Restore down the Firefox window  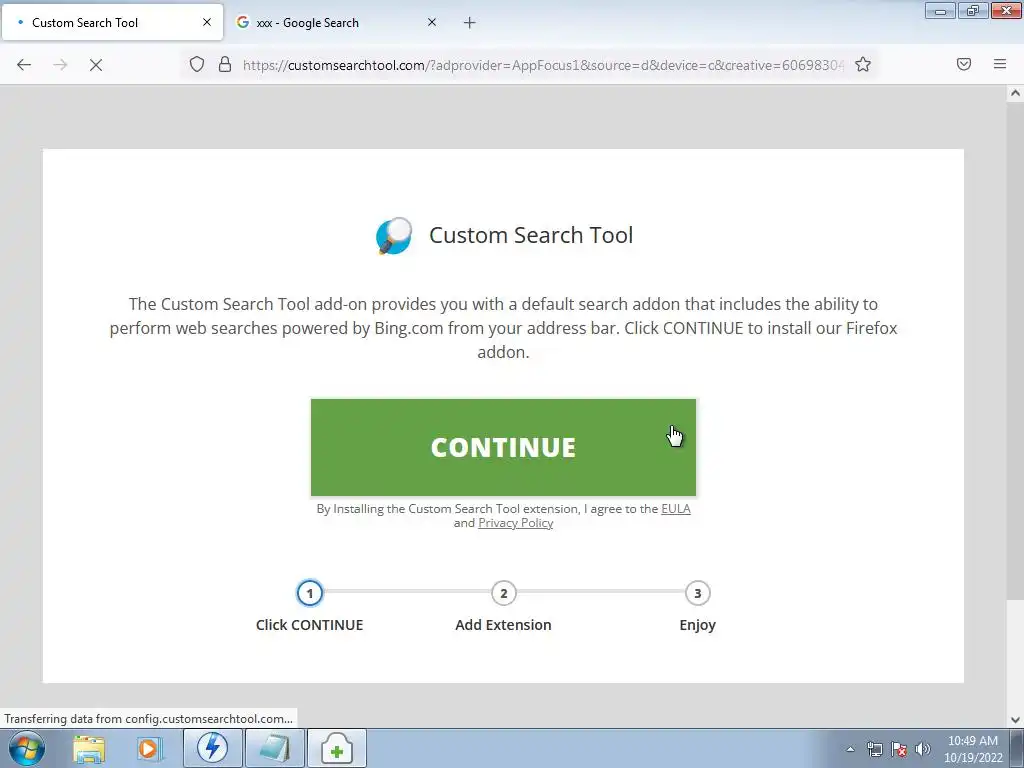(x=973, y=10)
